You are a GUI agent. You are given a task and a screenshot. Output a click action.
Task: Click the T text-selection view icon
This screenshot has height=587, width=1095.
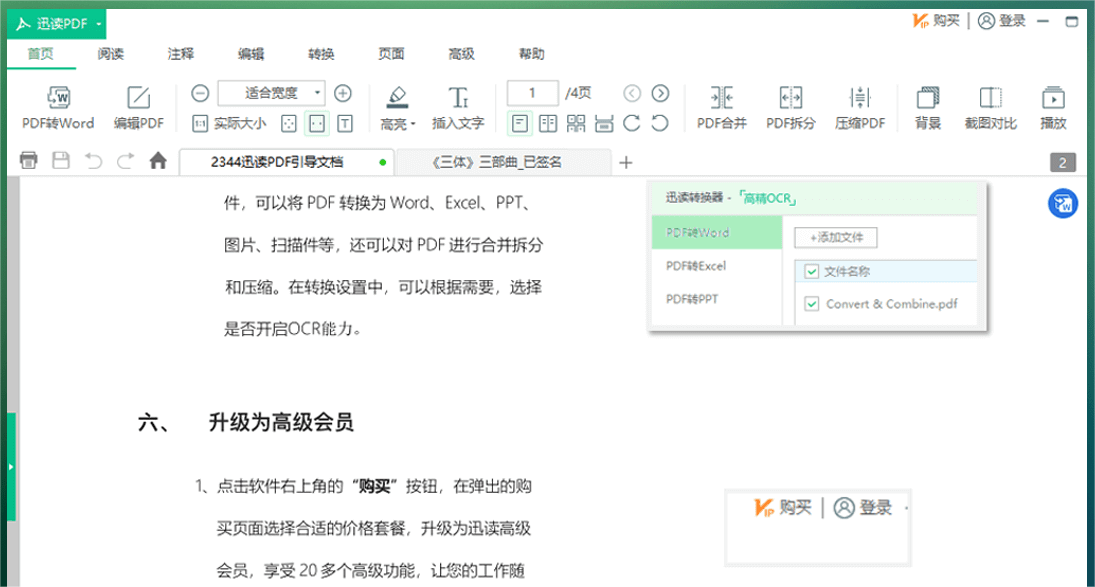coord(345,124)
